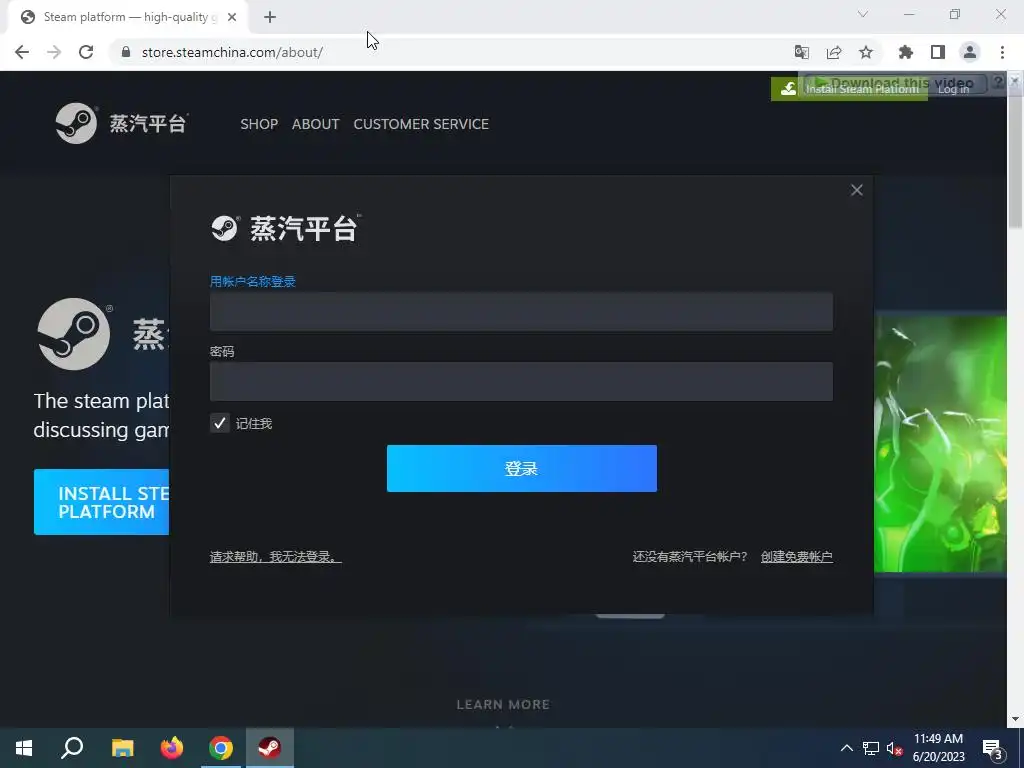This screenshot has height=768, width=1024.
Task: Open network status tray icon
Action: (x=871, y=748)
